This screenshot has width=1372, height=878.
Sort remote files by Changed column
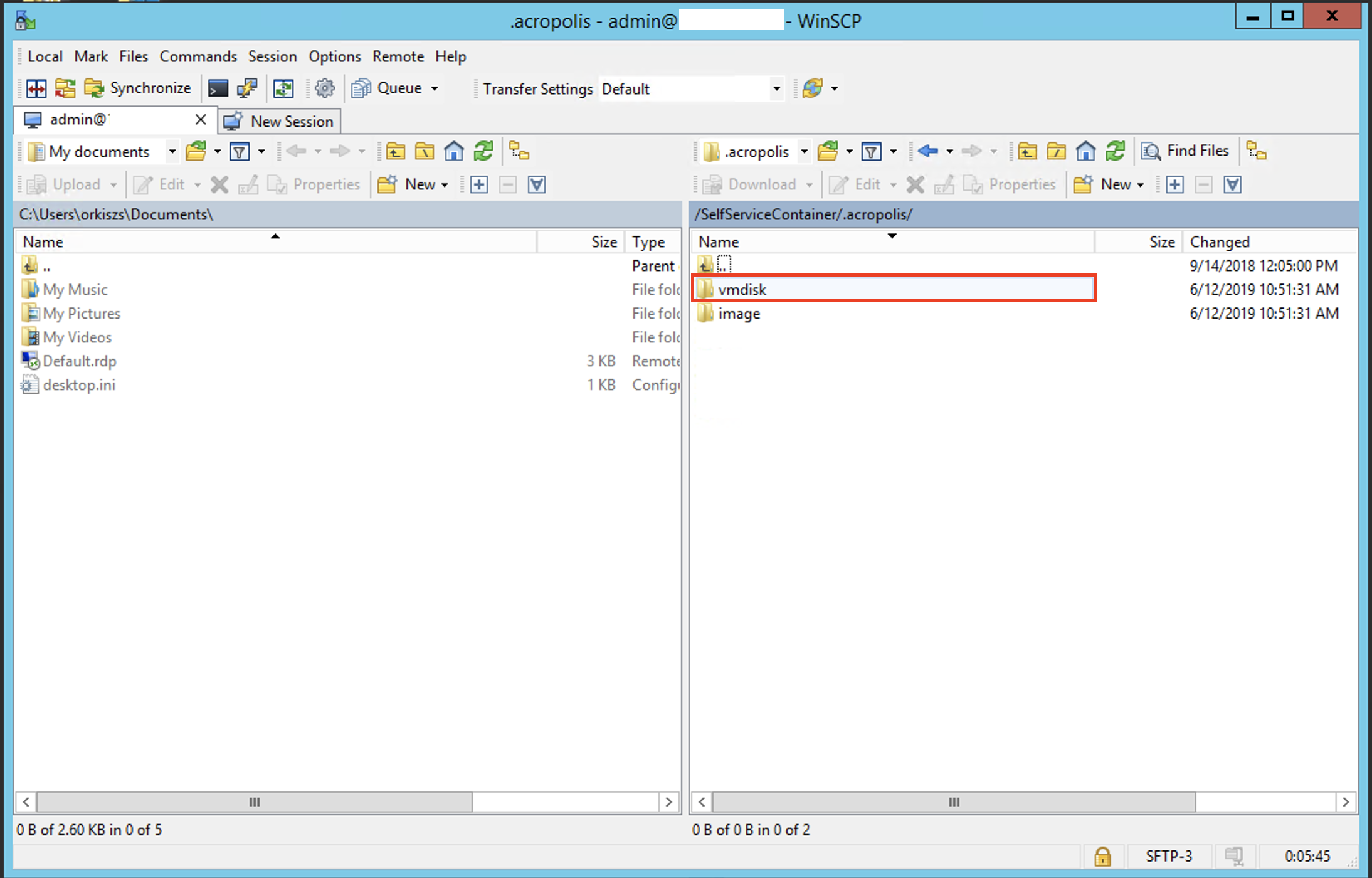click(1219, 242)
